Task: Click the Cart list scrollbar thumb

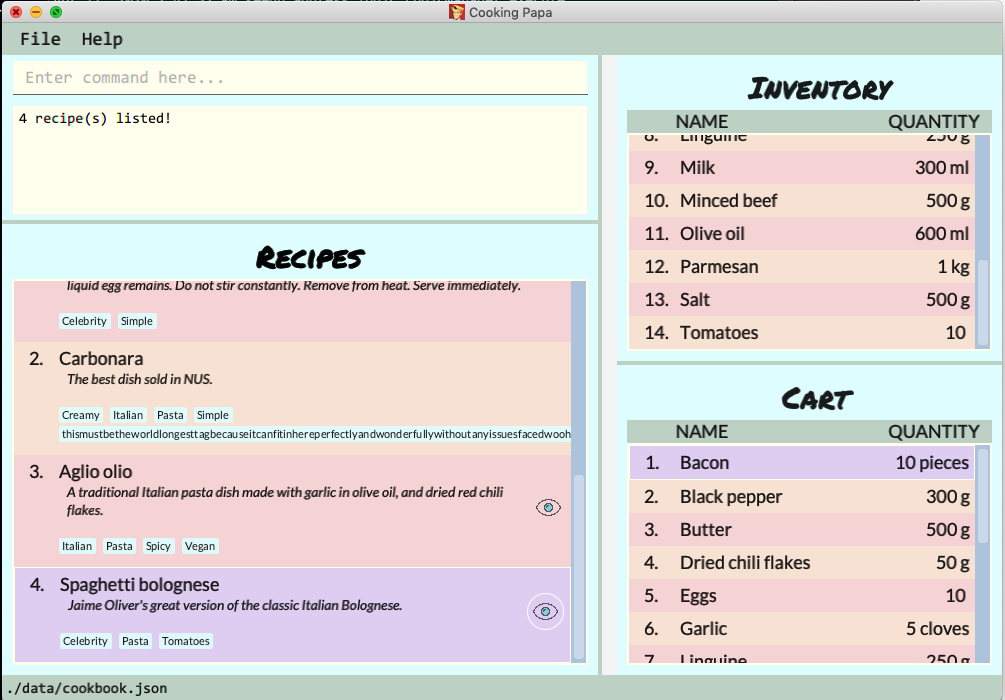Action: pos(983,495)
